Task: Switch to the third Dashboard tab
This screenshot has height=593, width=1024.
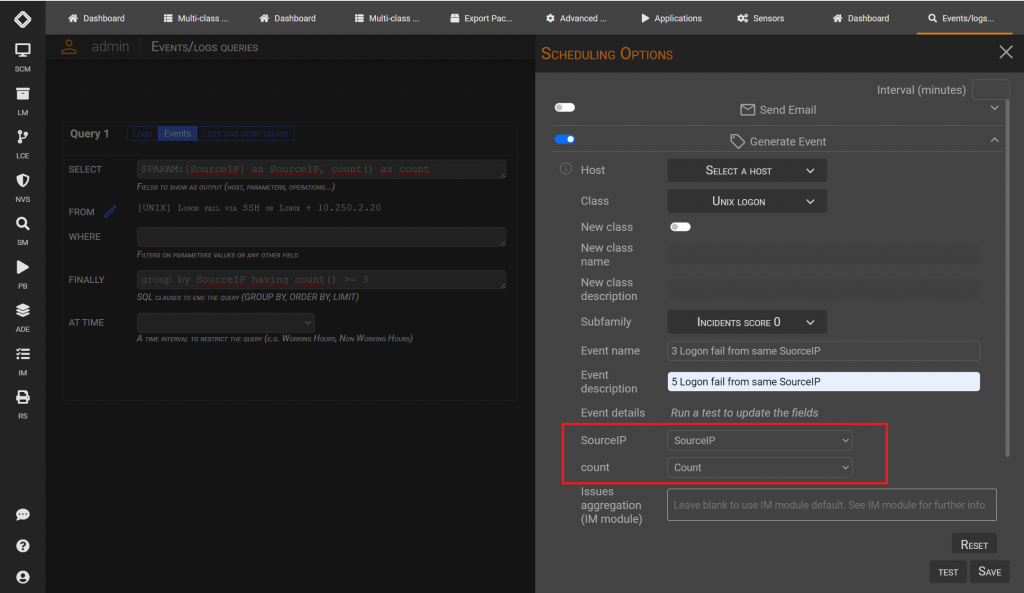Action: 861,18
